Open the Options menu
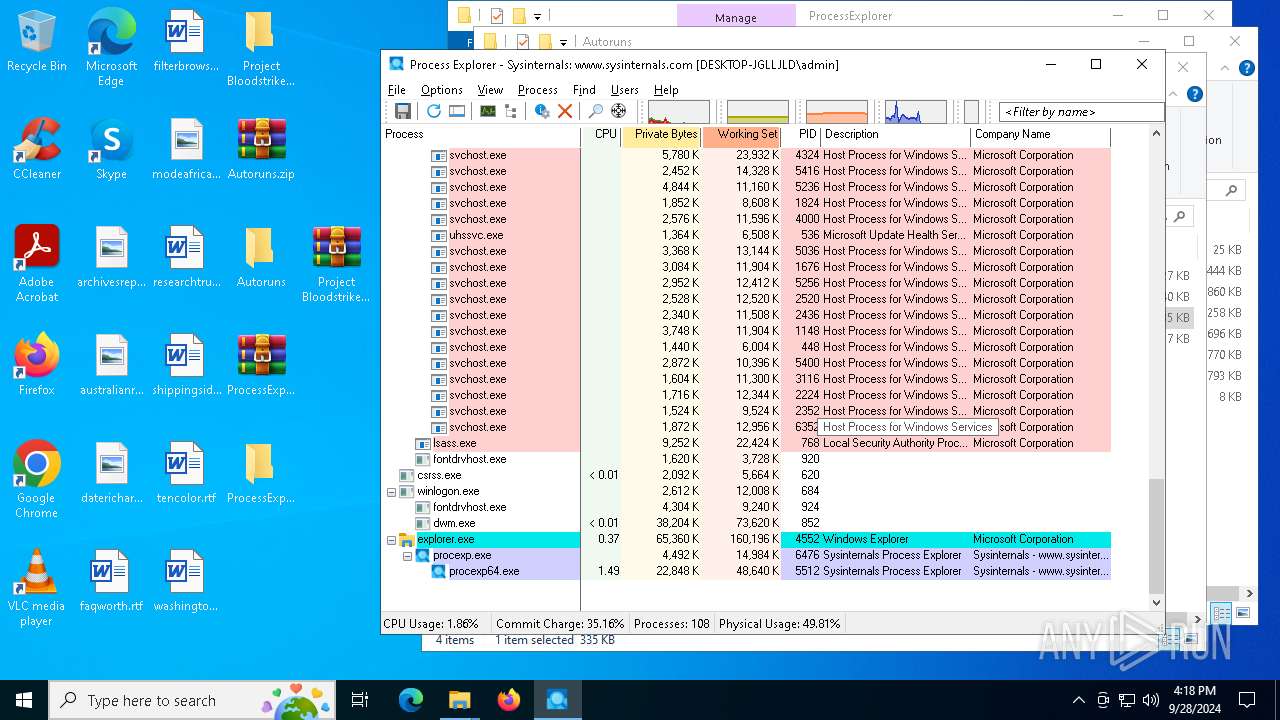 (442, 90)
